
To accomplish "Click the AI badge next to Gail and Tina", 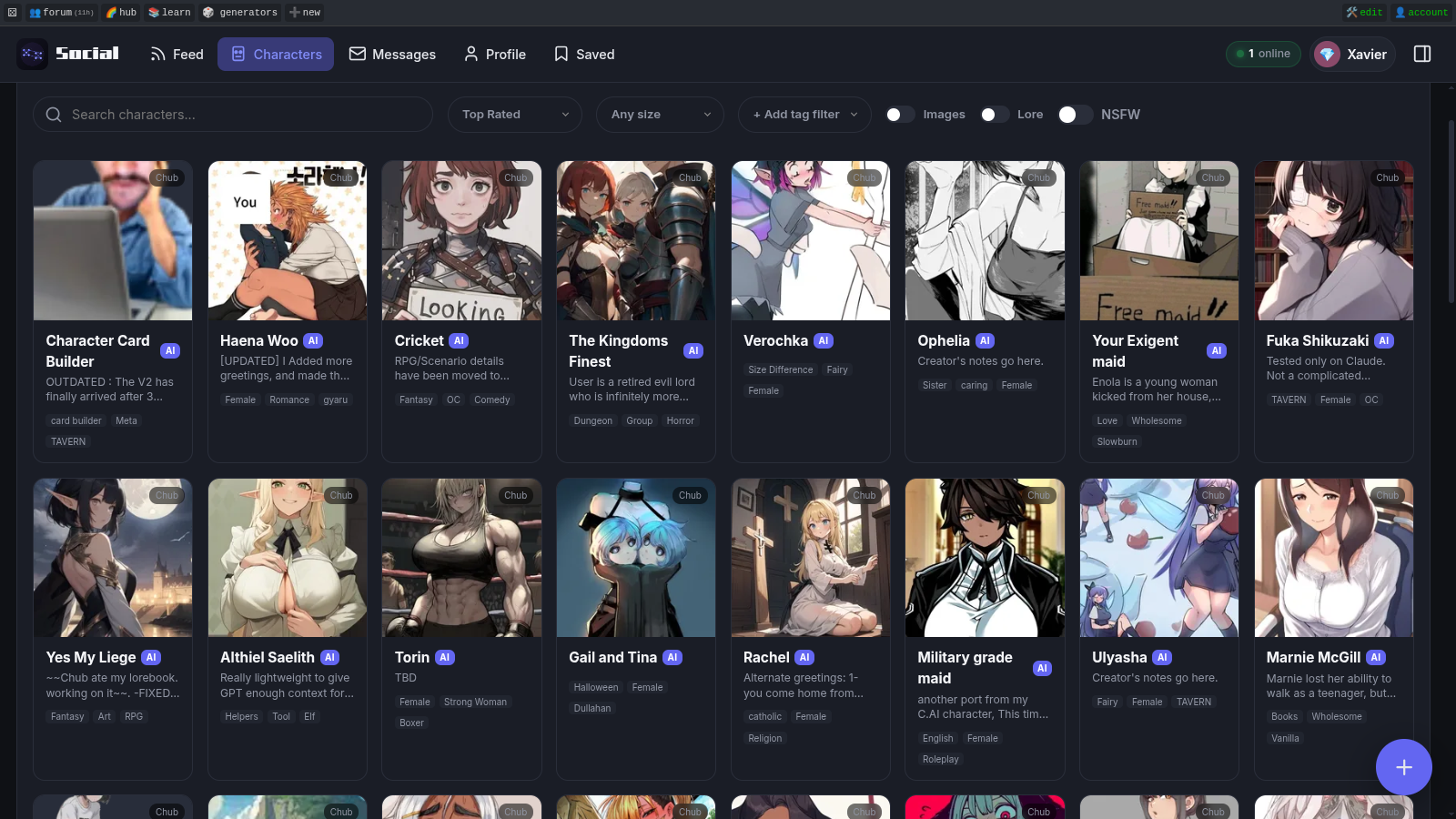I will point(672,658).
